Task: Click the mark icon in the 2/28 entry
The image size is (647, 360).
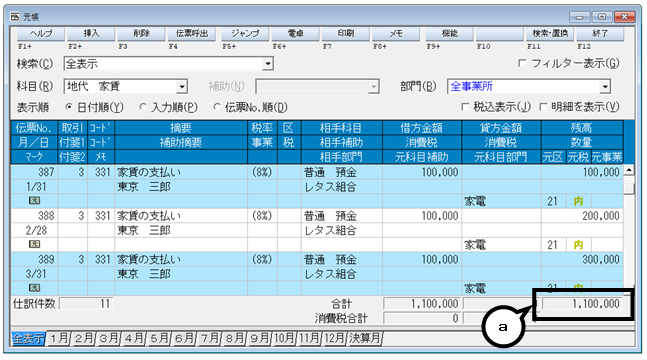Action: pos(34,244)
